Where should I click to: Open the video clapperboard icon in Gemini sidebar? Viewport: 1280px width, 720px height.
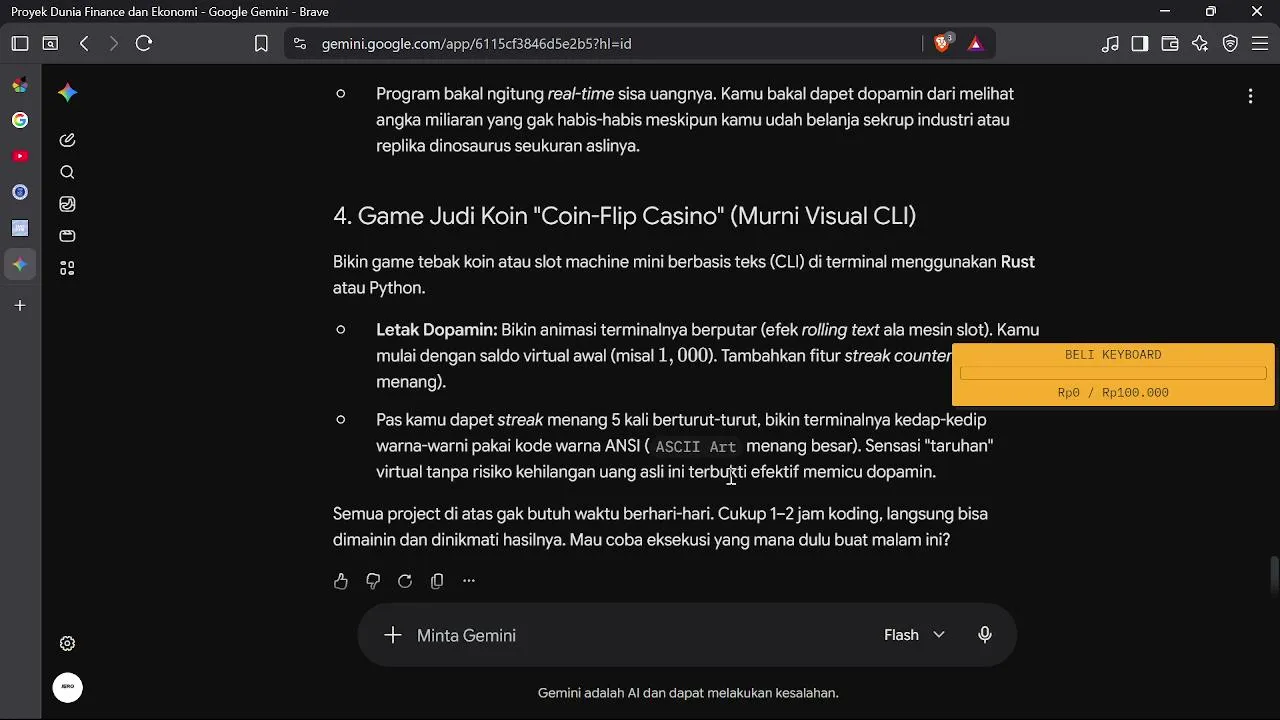pos(67,236)
